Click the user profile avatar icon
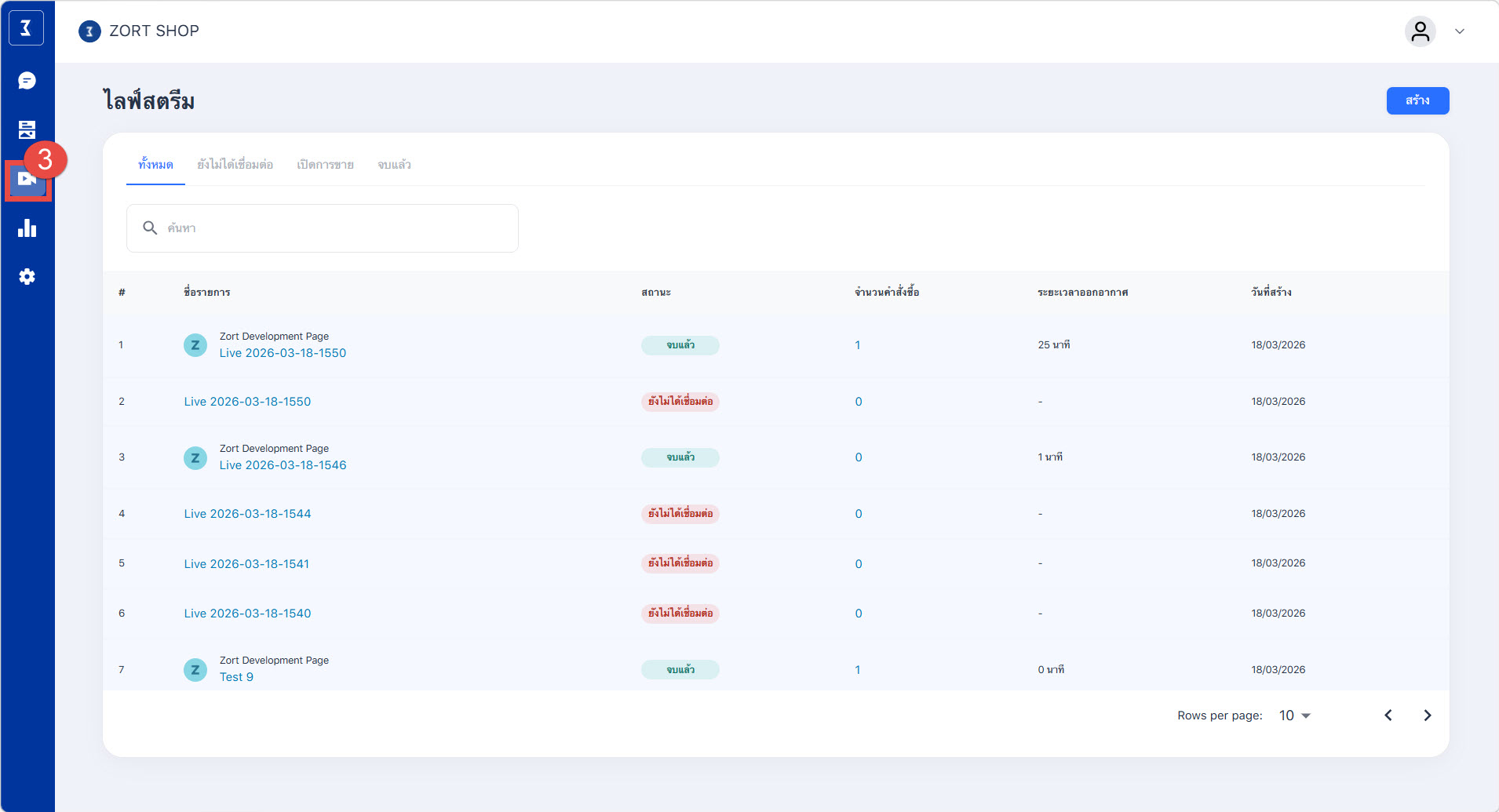The width and height of the screenshot is (1499, 812). click(x=1420, y=31)
